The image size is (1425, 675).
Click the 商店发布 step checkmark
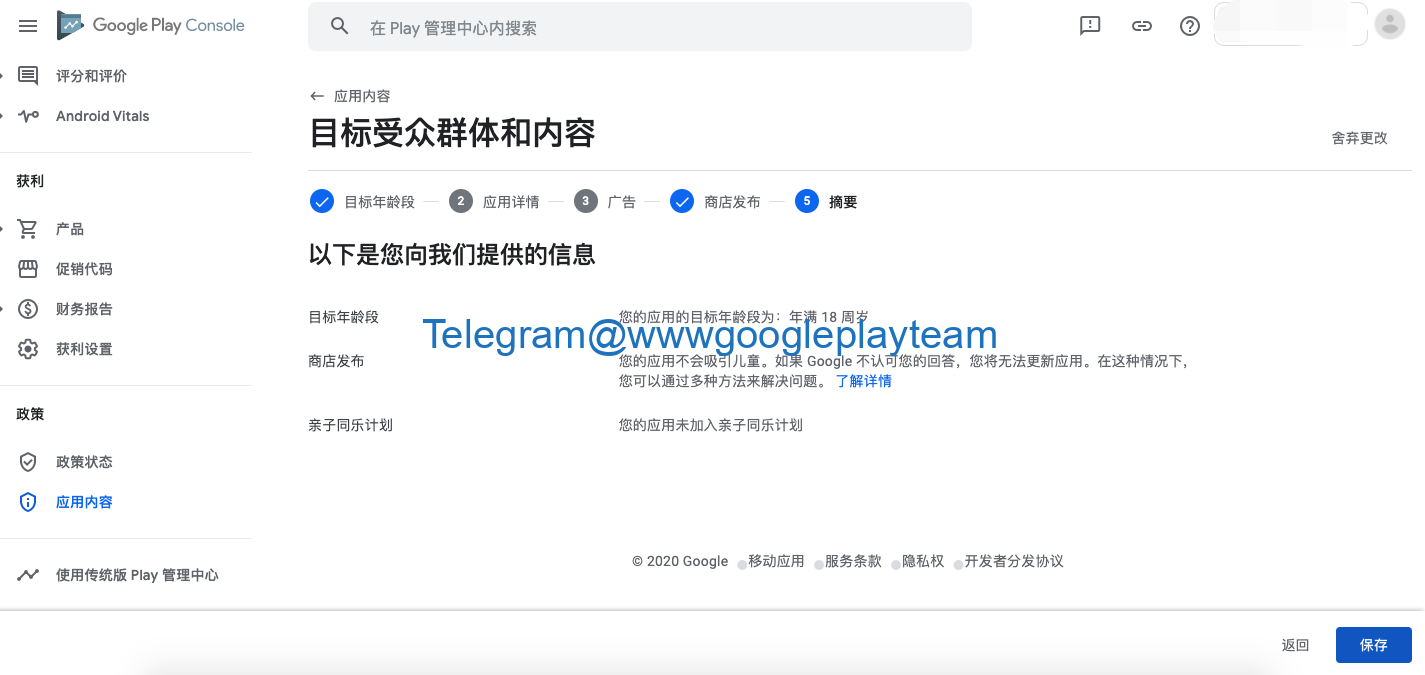[682, 202]
